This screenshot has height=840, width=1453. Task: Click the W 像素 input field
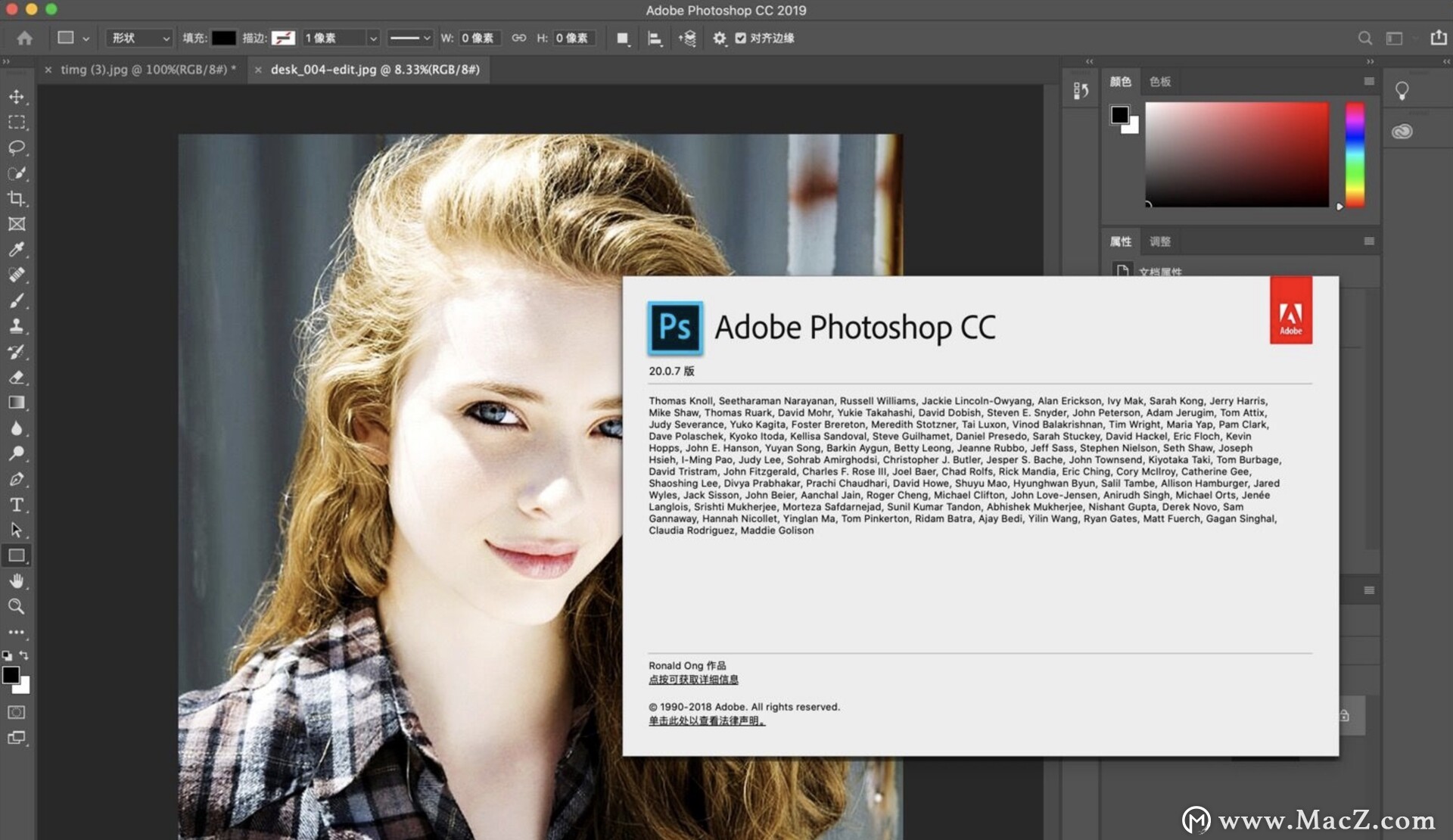tap(479, 38)
